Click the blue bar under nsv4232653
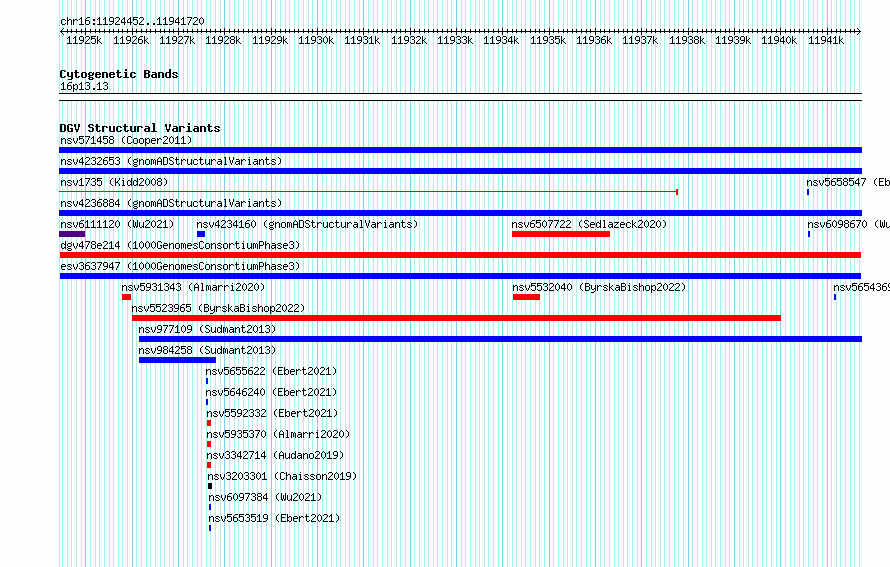The height and width of the screenshot is (567, 890). (x=460, y=171)
